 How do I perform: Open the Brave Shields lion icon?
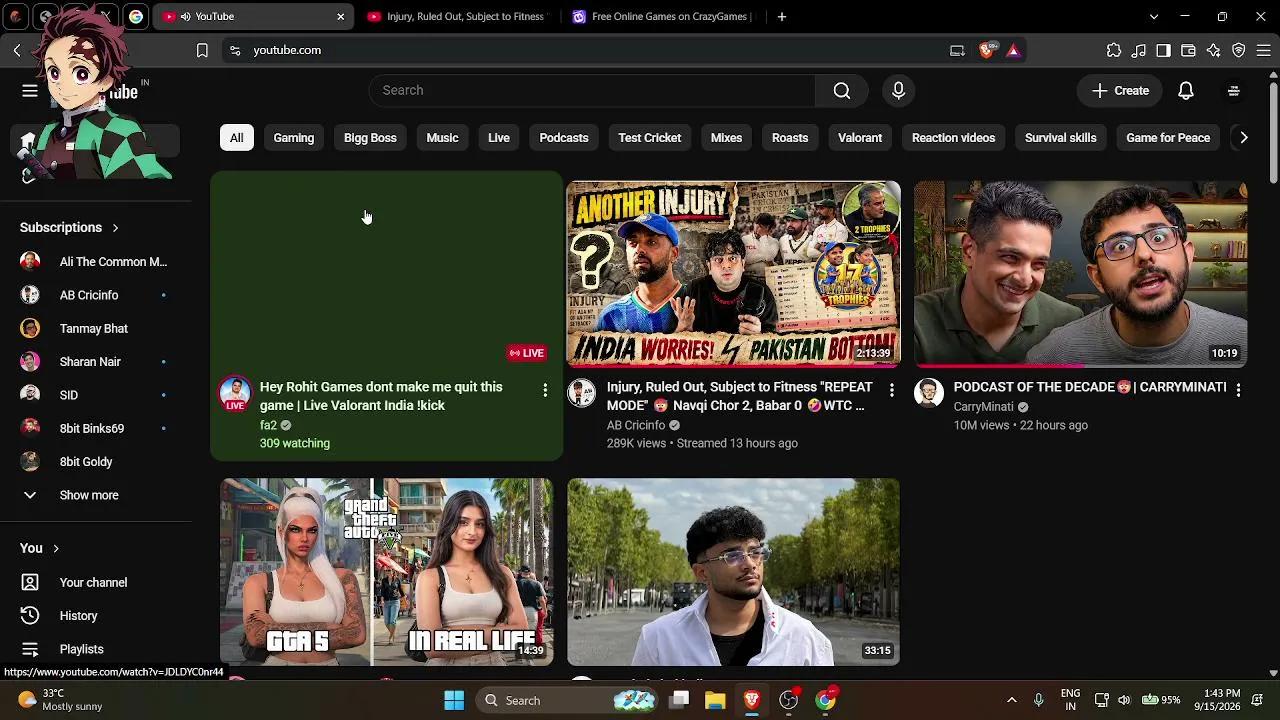click(987, 50)
